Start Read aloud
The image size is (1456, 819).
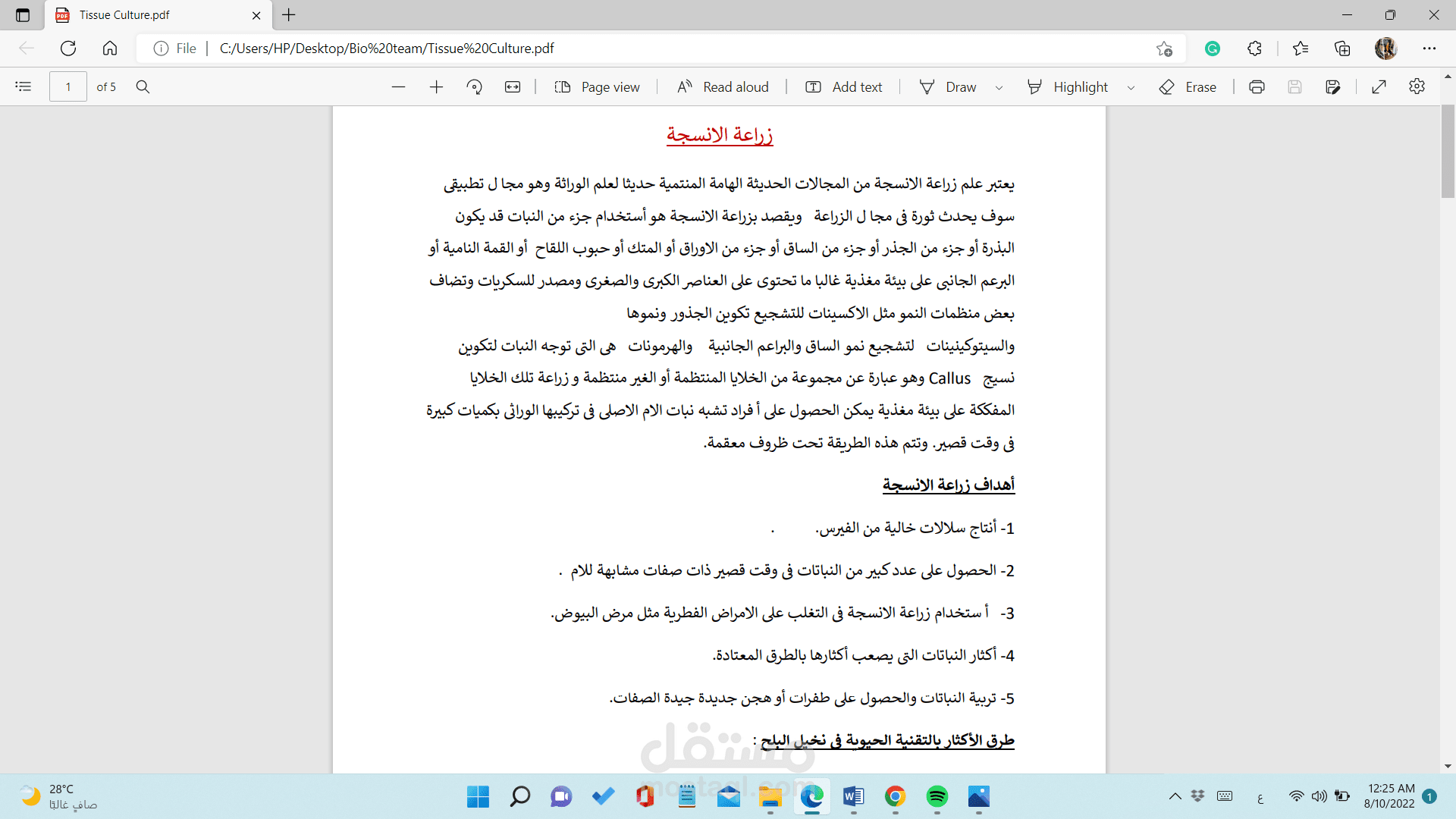pyautogui.click(x=723, y=87)
